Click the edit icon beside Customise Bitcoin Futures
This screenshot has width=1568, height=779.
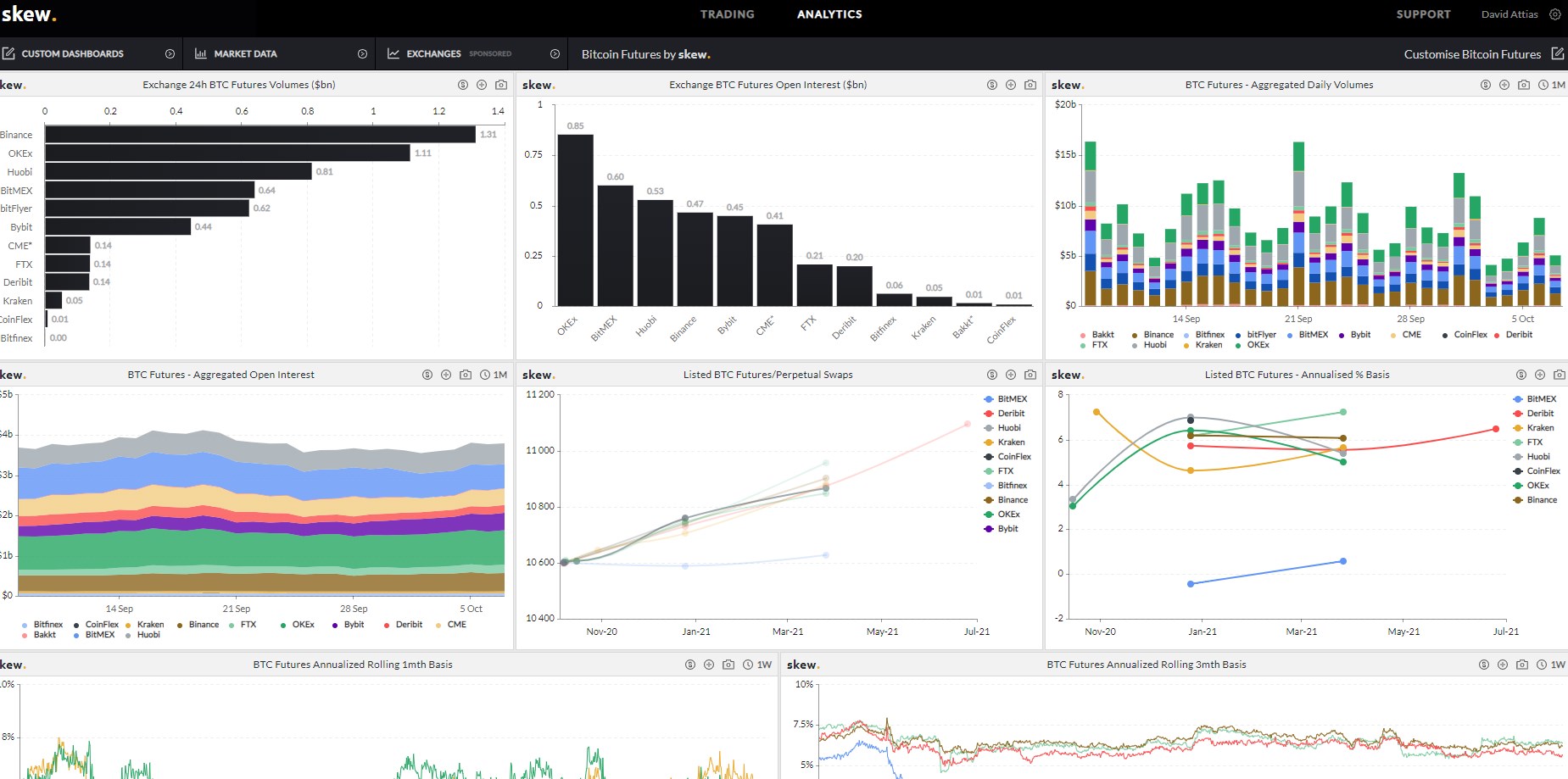pyautogui.click(x=1558, y=53)
